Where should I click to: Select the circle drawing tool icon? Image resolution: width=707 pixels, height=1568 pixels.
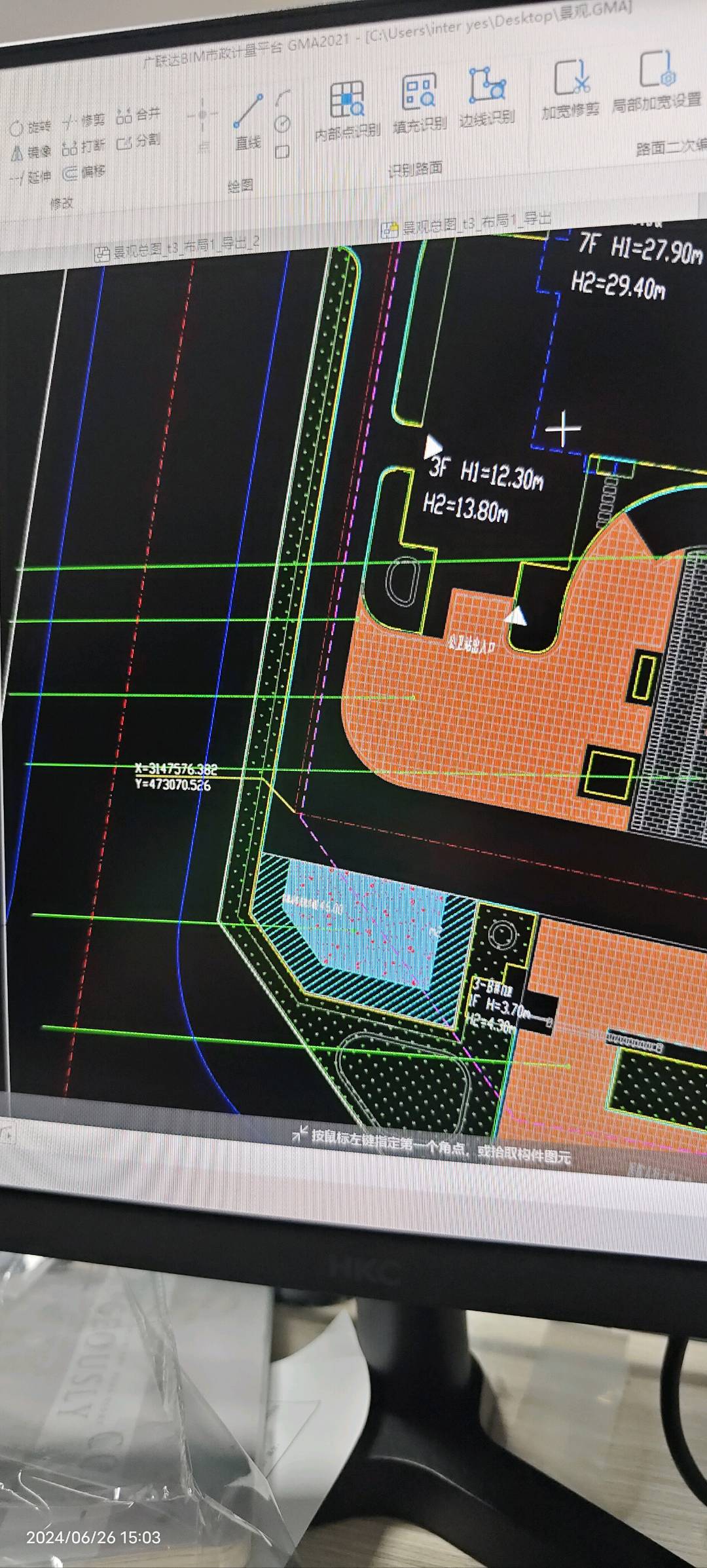pyautogui.click(x=282, y=124)
